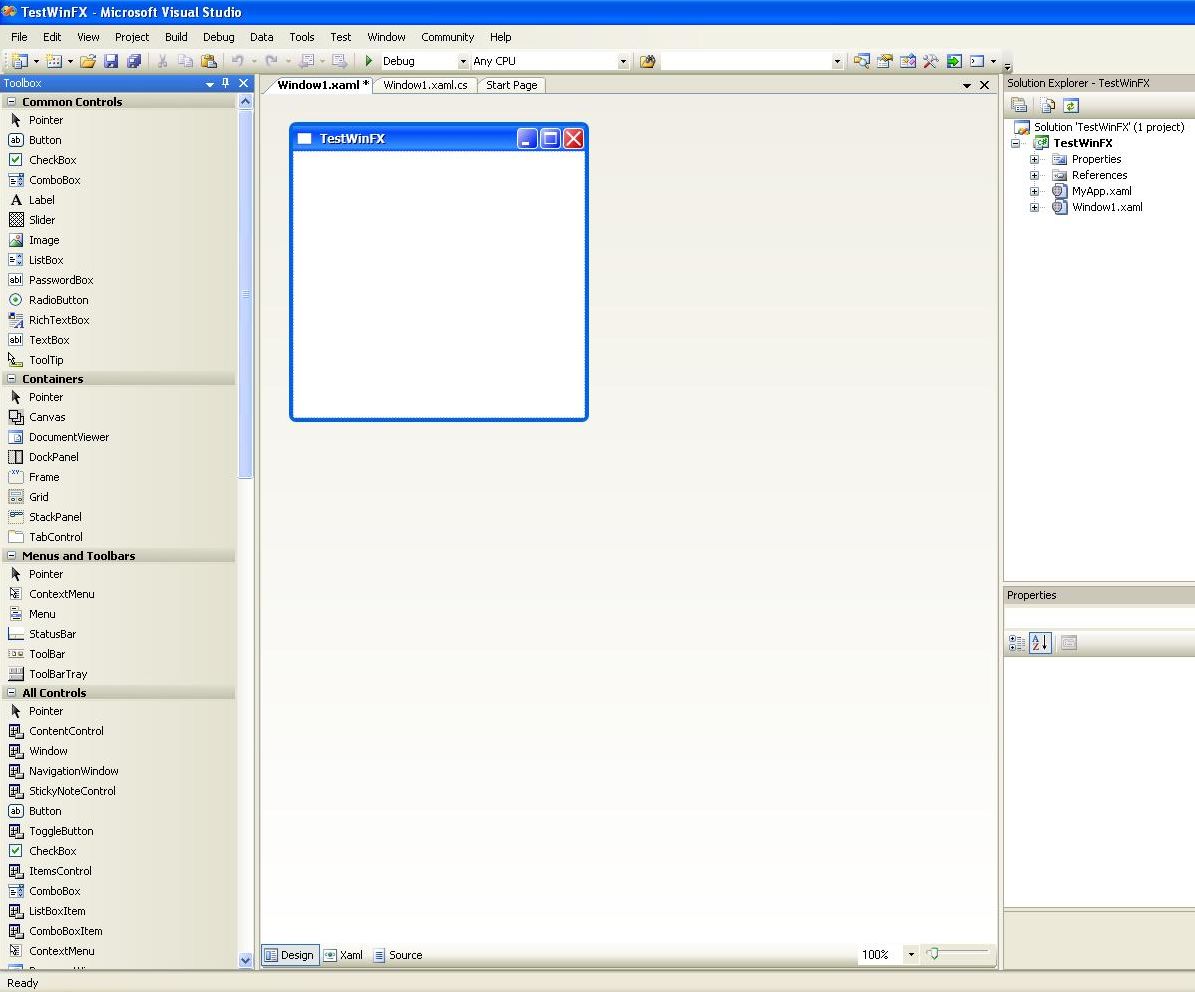Click the designer zoom slider
Image resolution: width=1195 pixels, height=992 pixels.
[958, 954]
